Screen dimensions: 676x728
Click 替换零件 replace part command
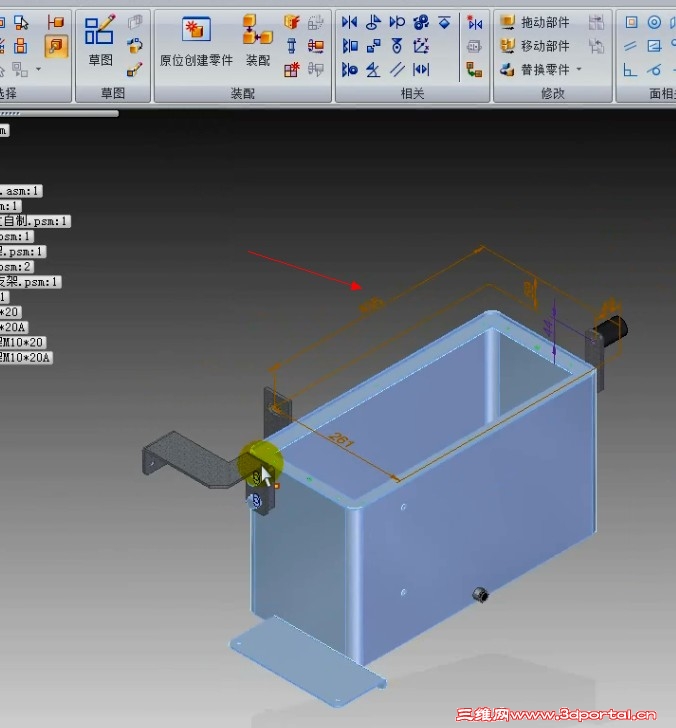click(535, 70)
